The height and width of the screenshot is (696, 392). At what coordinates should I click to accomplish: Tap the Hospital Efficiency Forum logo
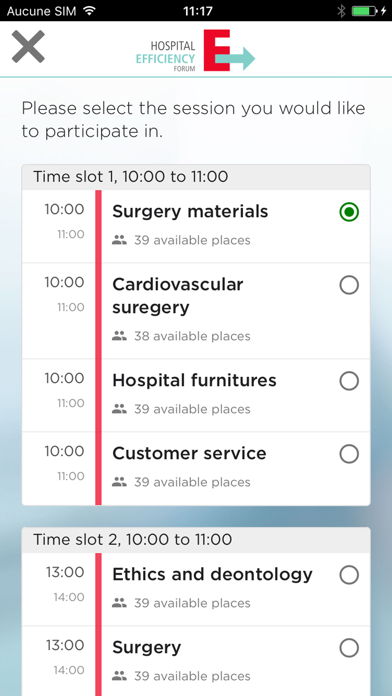(x=195, y=50)
